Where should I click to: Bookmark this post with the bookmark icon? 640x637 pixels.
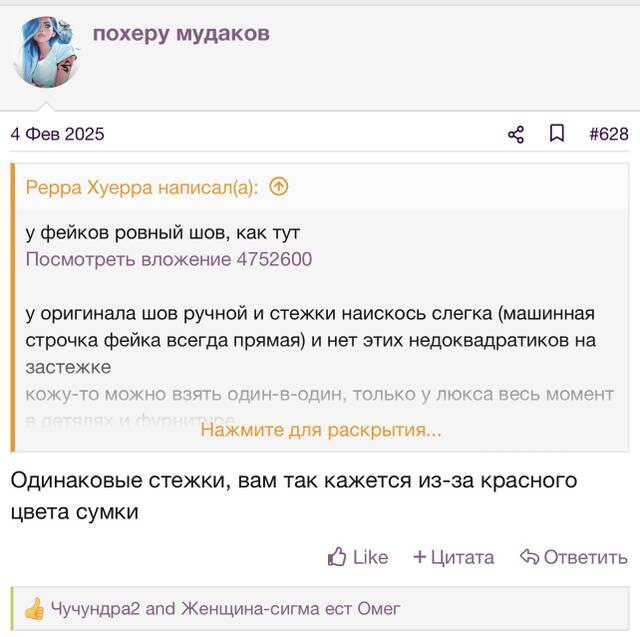pyautogui.click(x=557, y=133)
